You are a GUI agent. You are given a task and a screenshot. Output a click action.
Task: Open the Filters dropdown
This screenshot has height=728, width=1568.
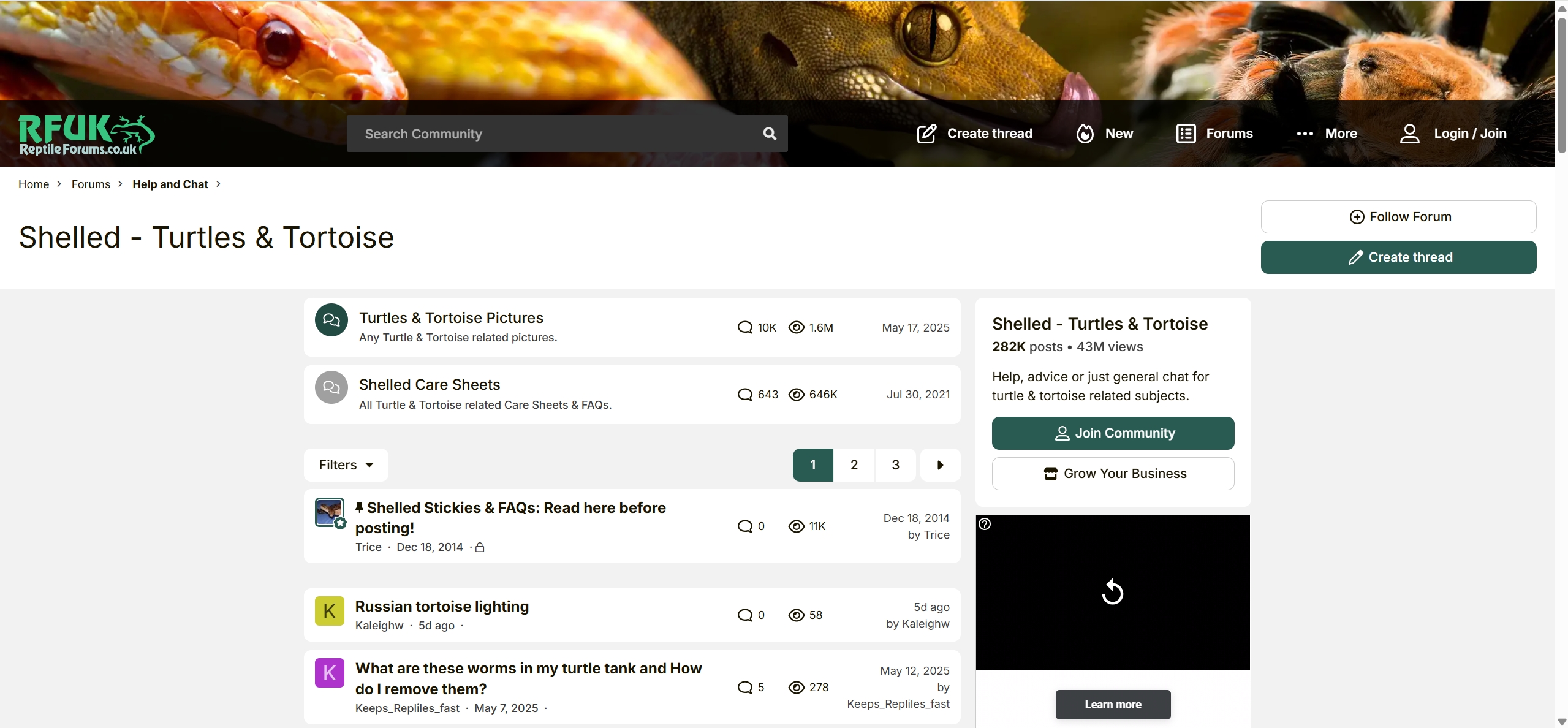[345, 464]
